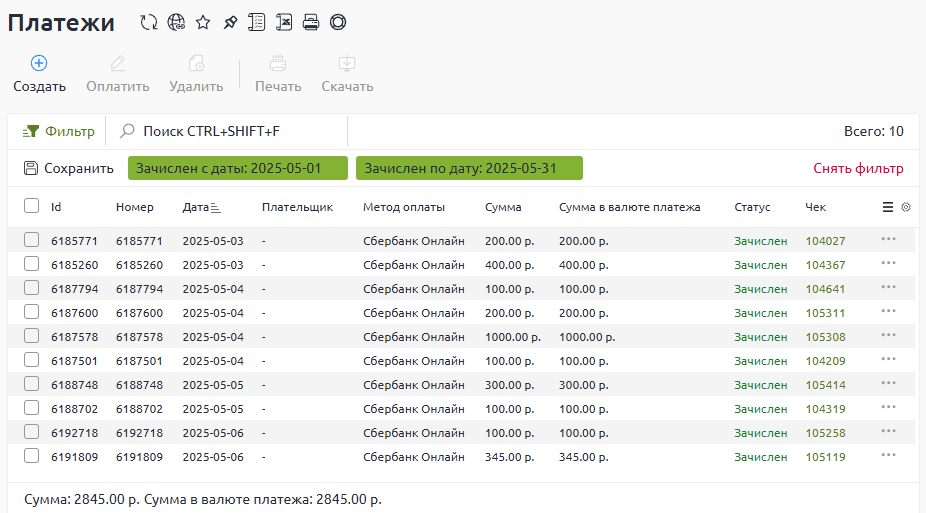
Task: Open column list hamburger icon in table header
Action: click(888, 207)
